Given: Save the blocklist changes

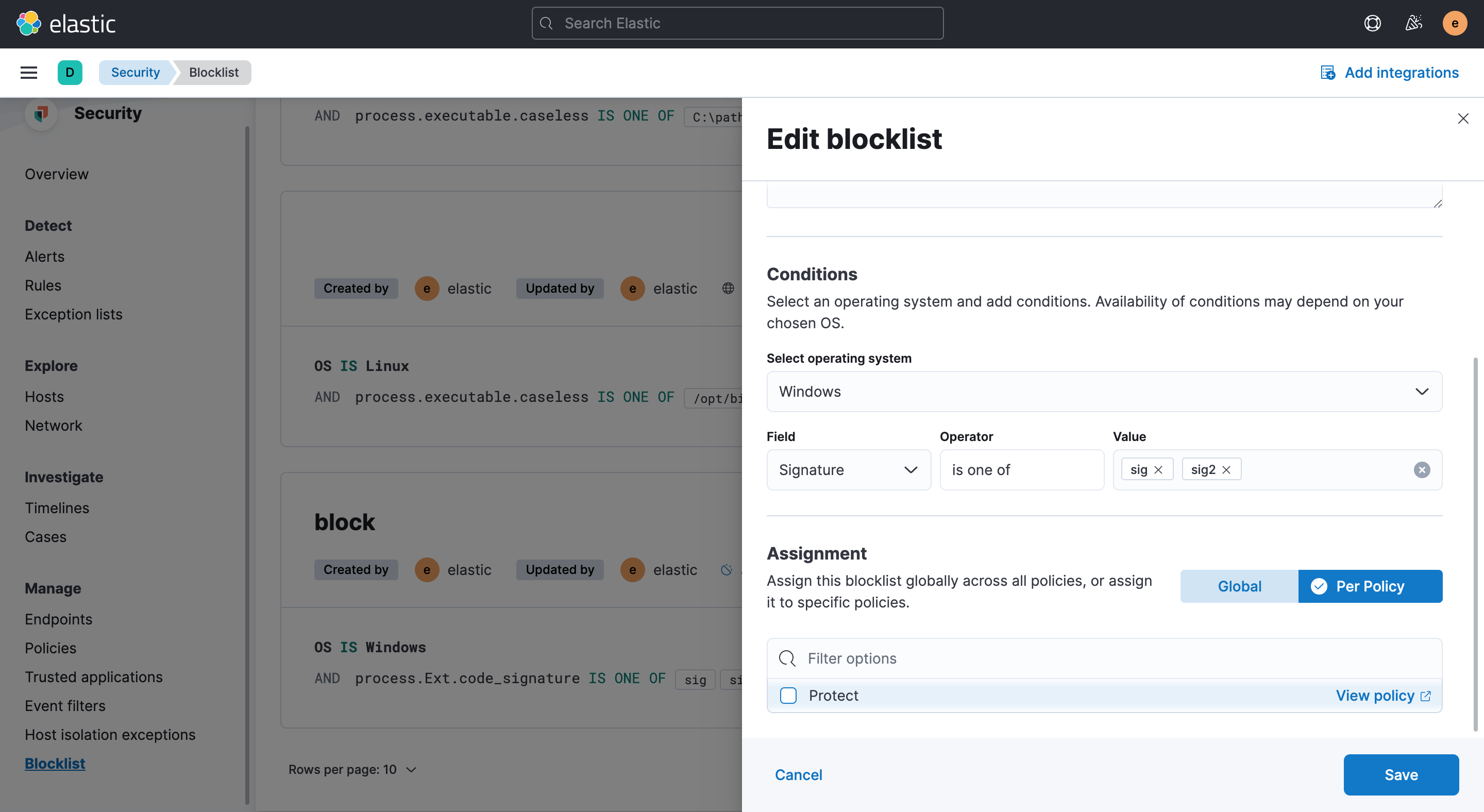Looking at the screenshot, I should 1401,774.
